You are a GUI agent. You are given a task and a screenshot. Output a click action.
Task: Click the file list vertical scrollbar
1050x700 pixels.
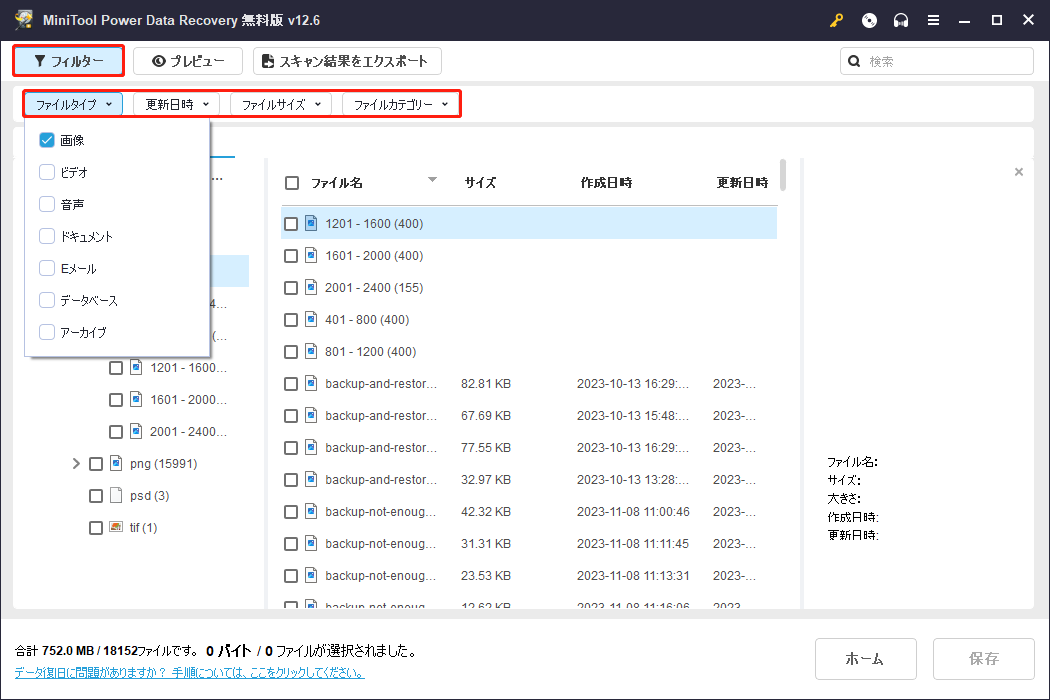(x=783, y=175)
